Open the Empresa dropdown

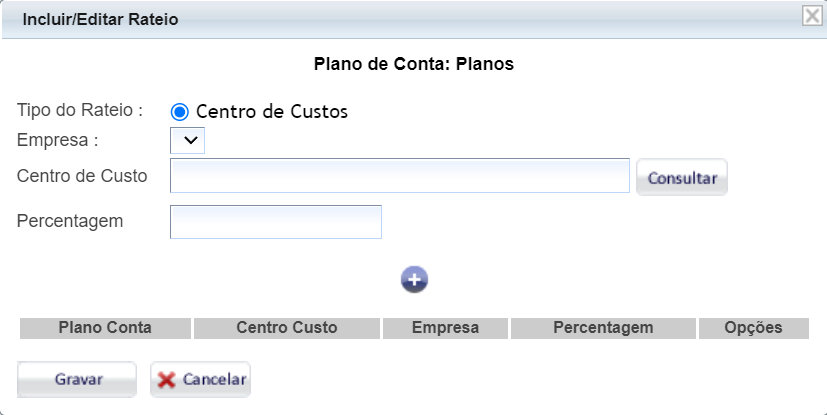coord(188,140)
